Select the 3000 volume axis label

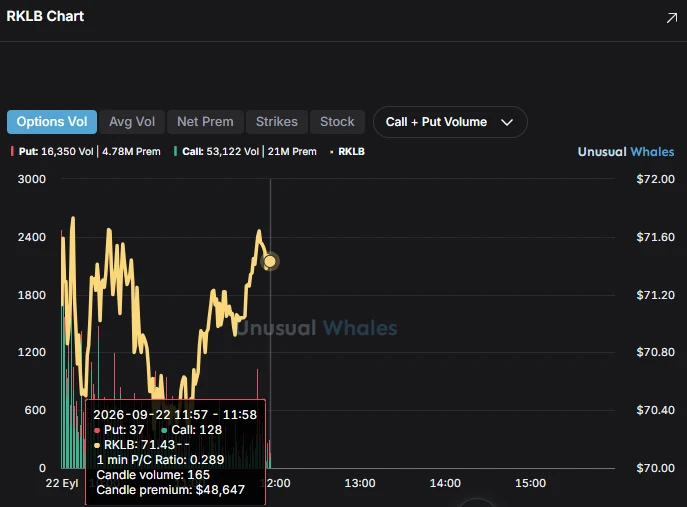click(32, 179)
